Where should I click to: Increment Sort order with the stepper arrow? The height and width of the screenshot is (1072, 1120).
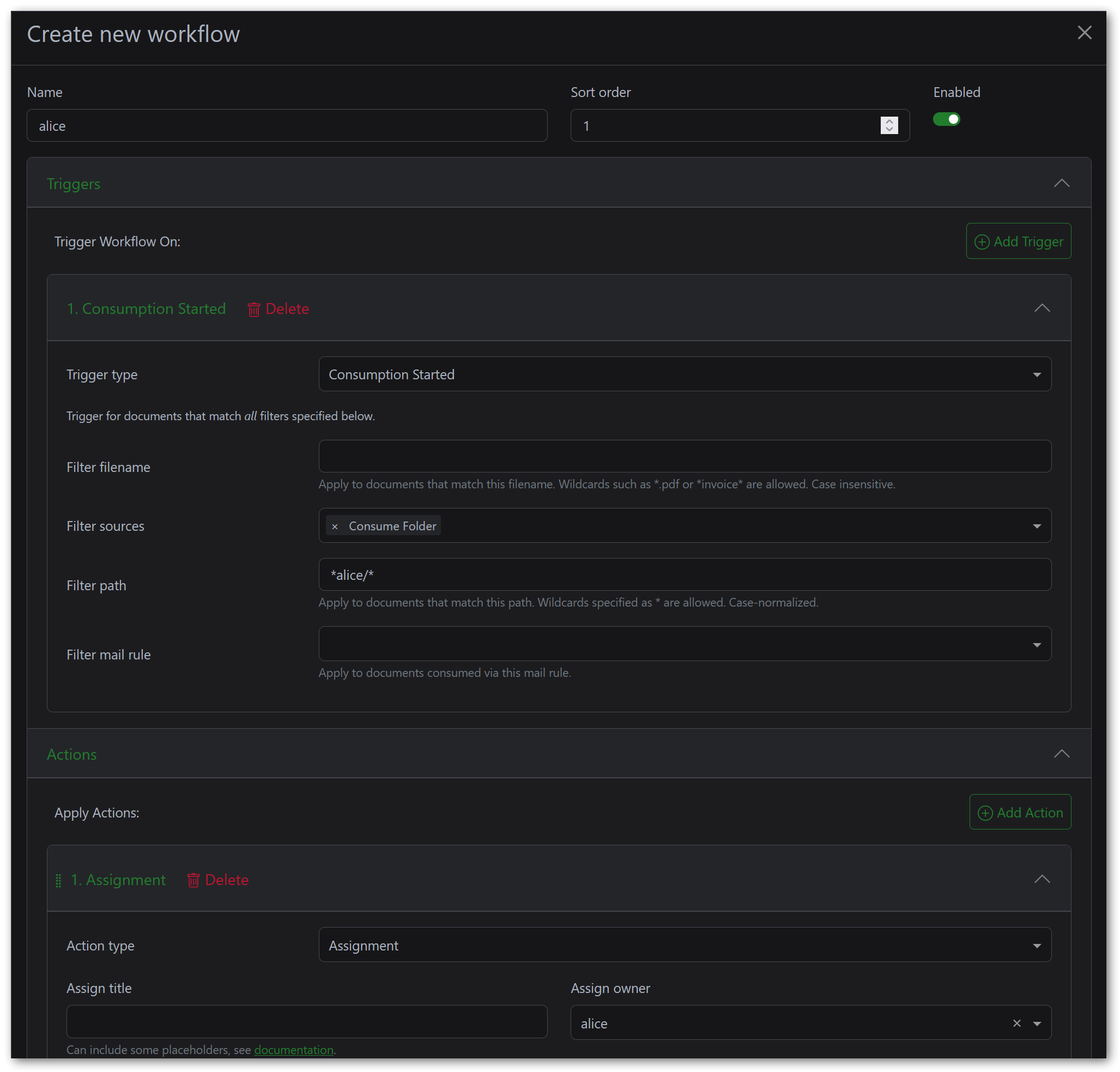[x=889, y=122]
